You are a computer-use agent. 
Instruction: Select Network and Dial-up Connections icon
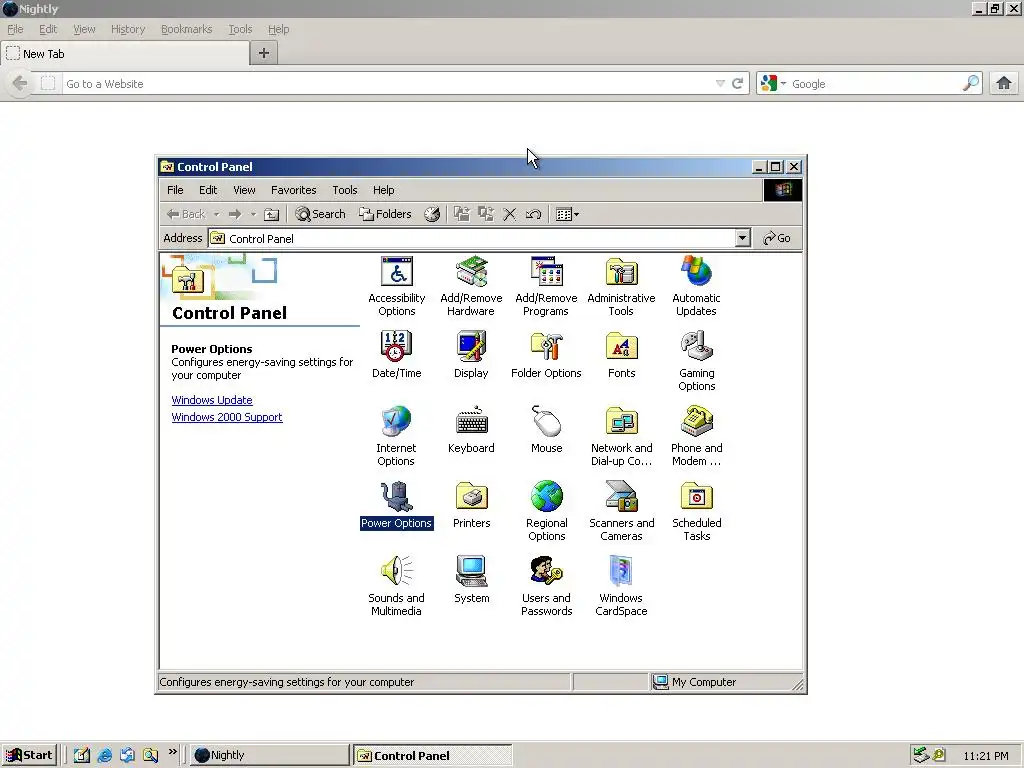point(621,422)
